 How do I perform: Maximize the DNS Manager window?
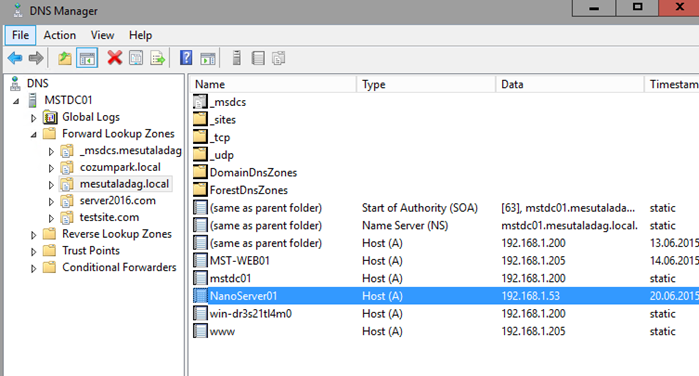pyautogui.click(x=637, y=8)
